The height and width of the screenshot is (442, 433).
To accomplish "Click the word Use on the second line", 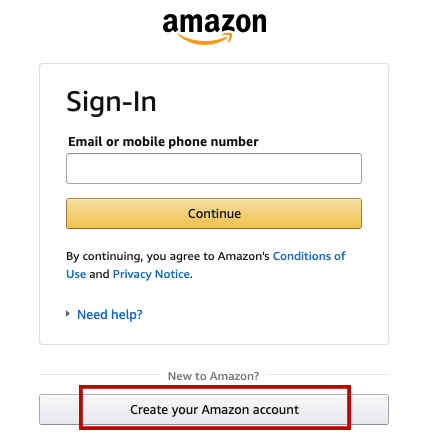I will [x=76, y=274].
